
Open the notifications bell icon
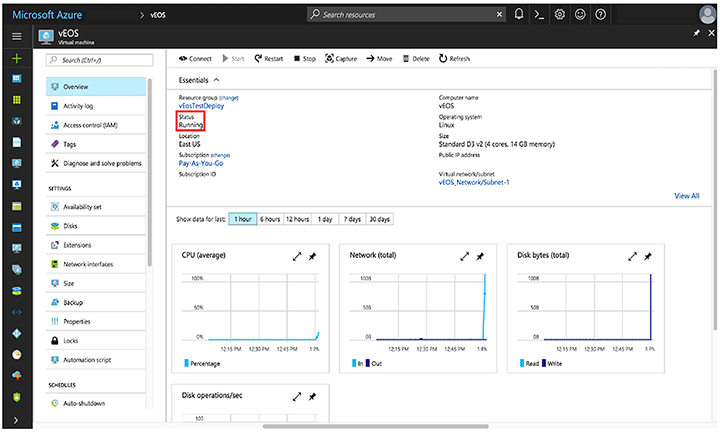pos(519,14)
